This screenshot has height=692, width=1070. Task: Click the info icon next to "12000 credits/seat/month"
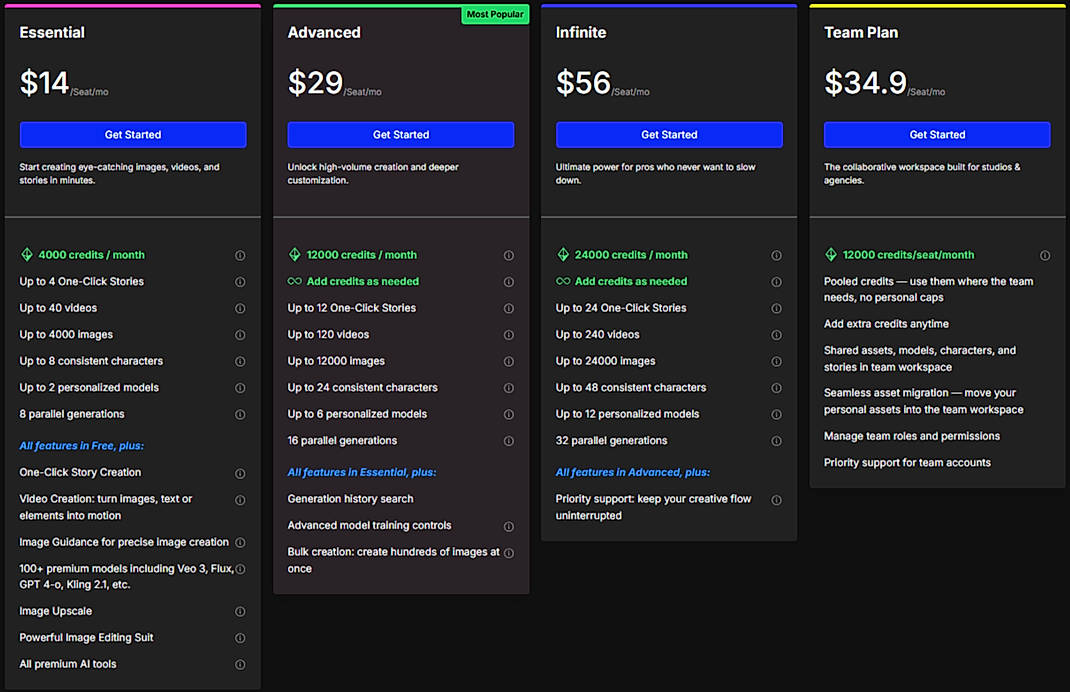pos(1045,255)
